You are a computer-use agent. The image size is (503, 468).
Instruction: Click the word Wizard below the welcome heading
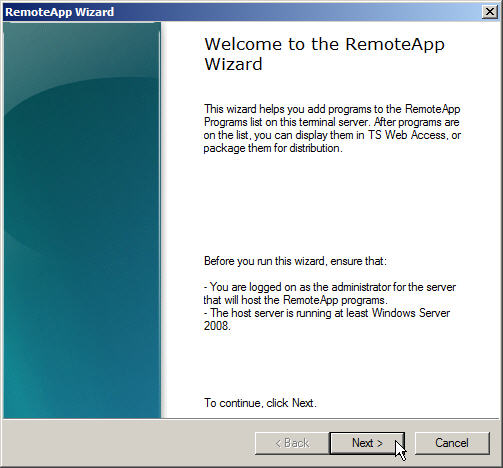[x=233, y=64]
